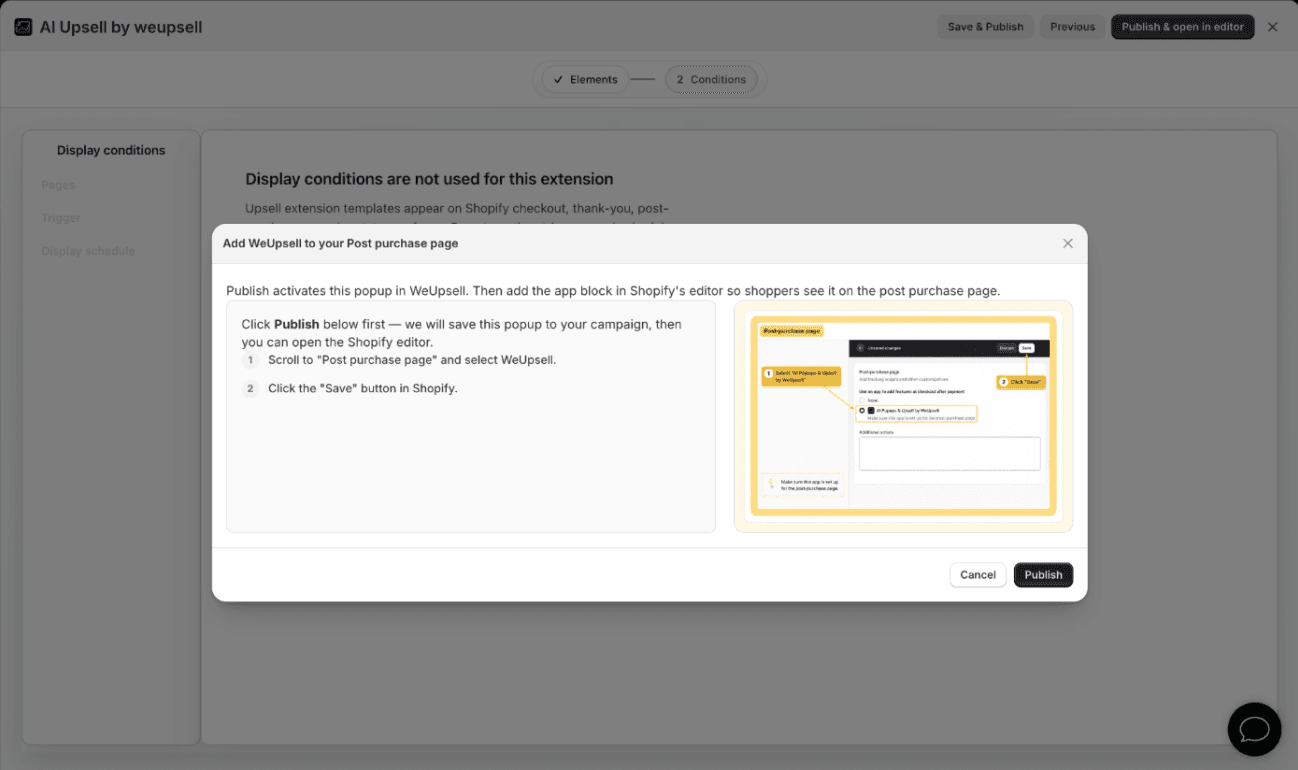Open Pages in Display conditions sidebar

[58, 185]
